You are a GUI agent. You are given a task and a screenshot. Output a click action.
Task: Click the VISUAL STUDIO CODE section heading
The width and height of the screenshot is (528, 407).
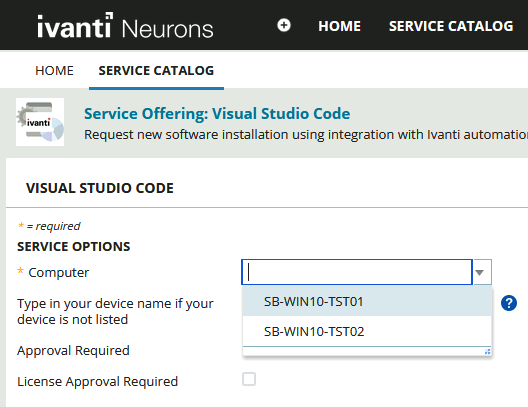click(100, 188)
